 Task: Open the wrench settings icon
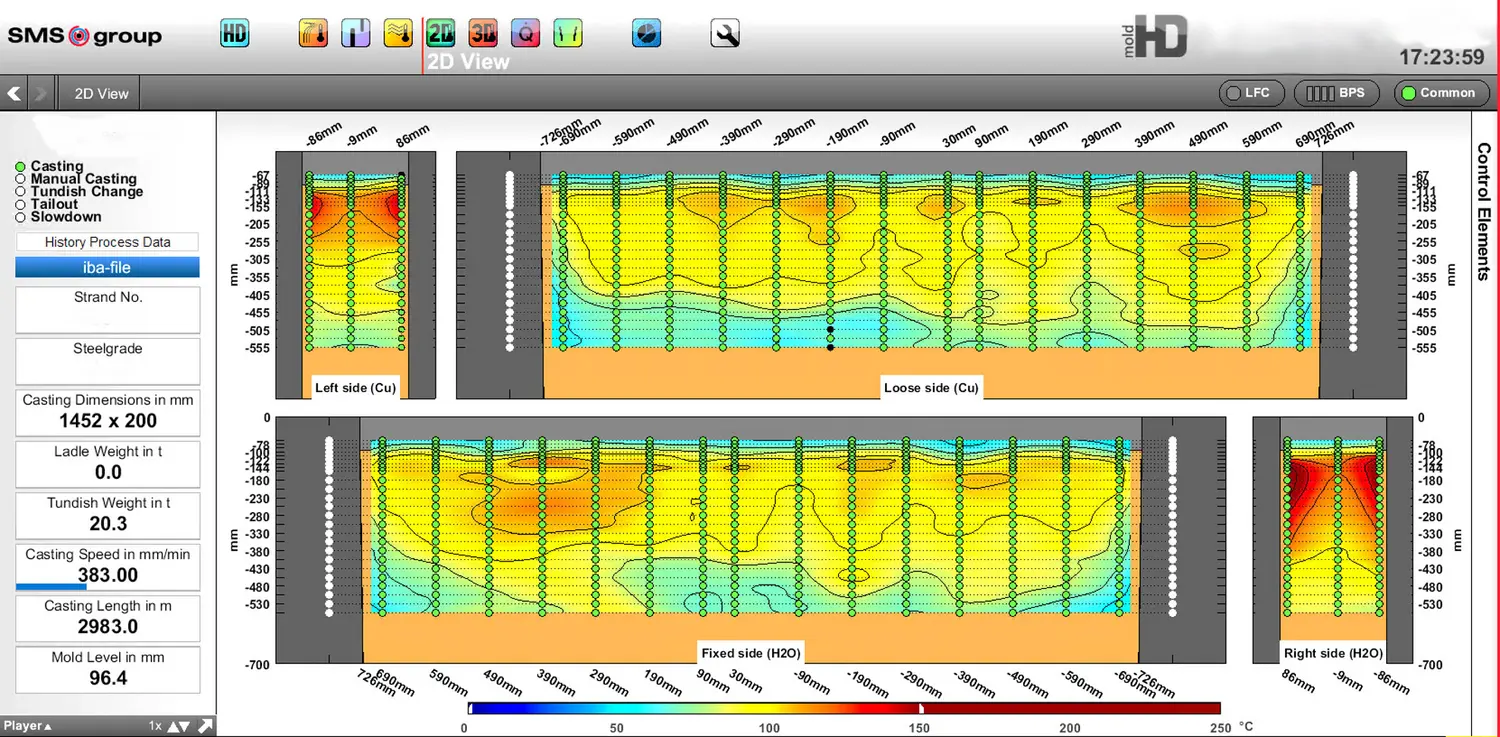[x=725, y=33]
